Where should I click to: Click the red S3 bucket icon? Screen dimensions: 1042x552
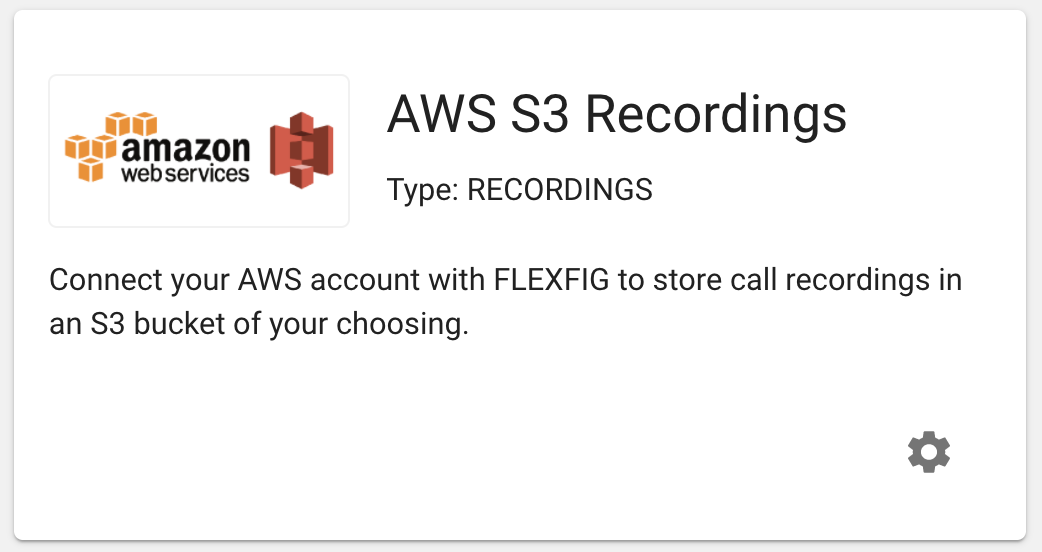coord(302,150)
